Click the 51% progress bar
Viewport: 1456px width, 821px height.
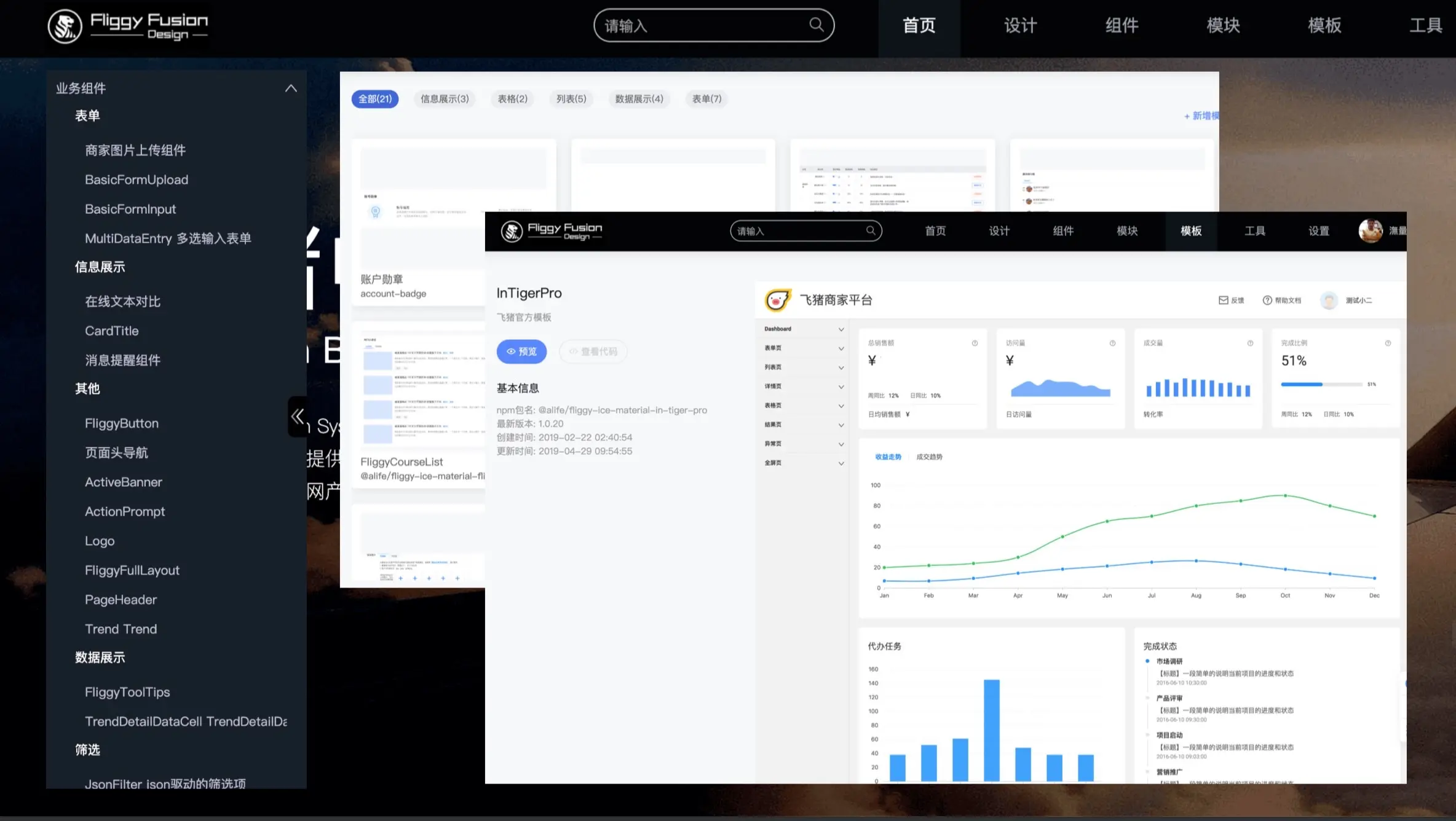click(x=1321, y=385)
